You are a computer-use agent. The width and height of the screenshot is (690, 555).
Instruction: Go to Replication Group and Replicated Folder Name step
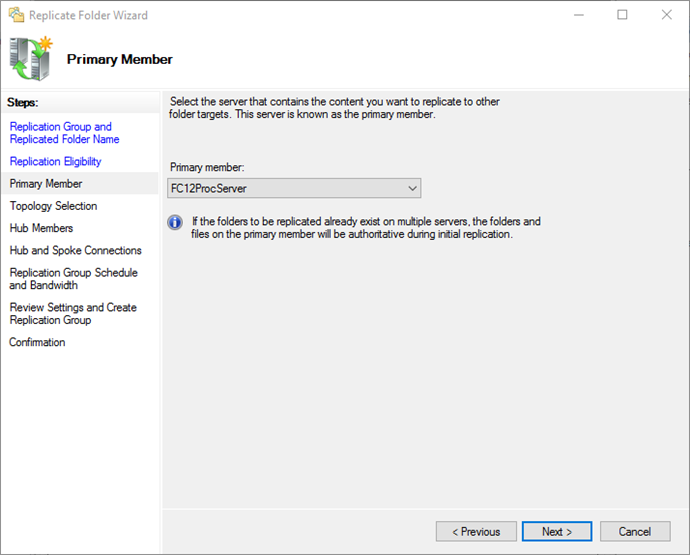(x=64, y=133)
